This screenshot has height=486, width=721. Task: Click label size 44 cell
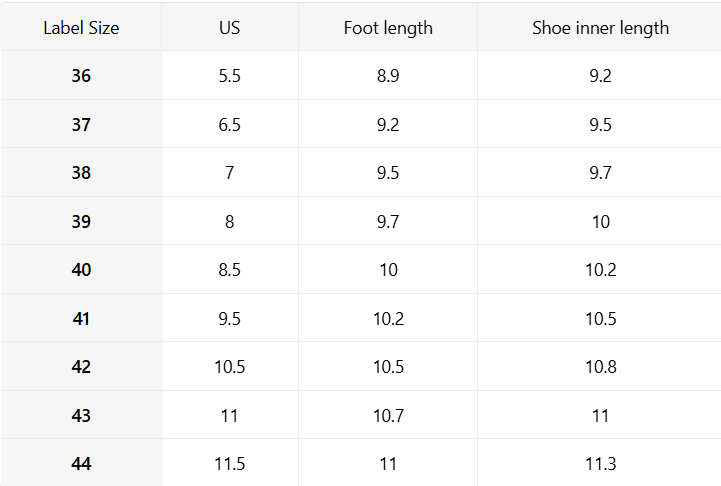coord(81,464)
